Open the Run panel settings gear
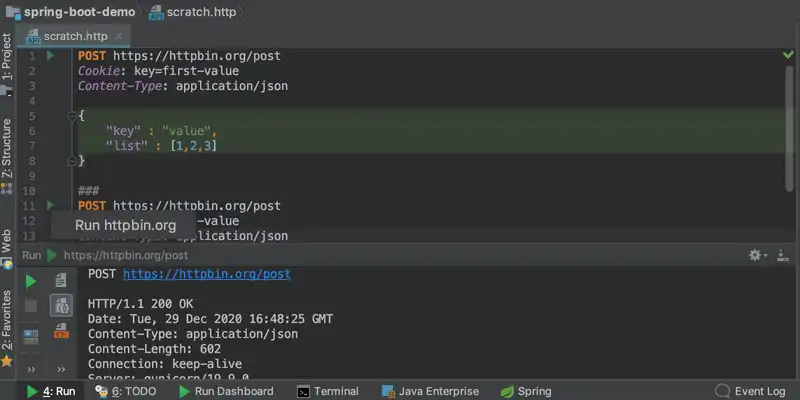 757,255
